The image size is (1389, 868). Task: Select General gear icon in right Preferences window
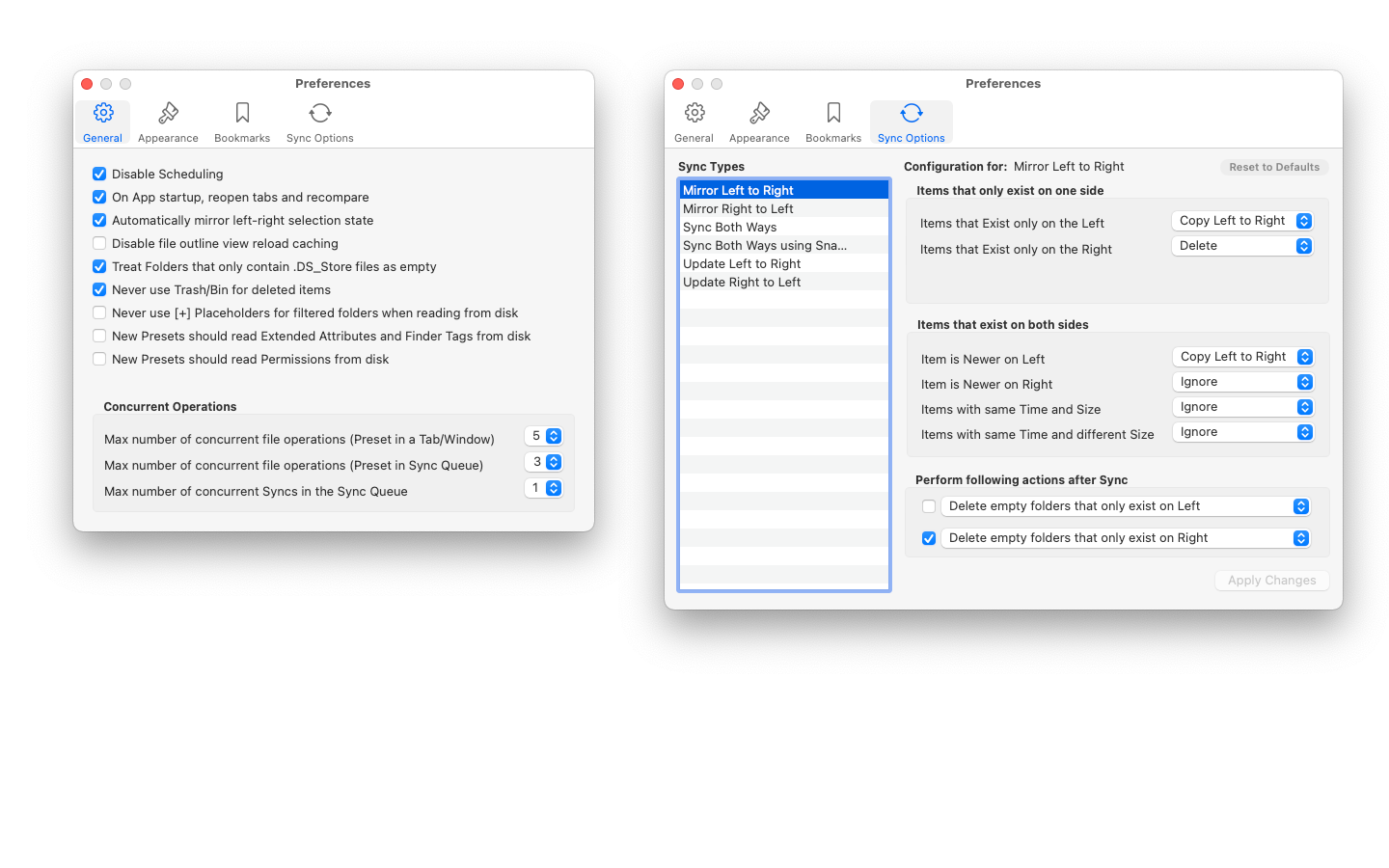point(694,114)
